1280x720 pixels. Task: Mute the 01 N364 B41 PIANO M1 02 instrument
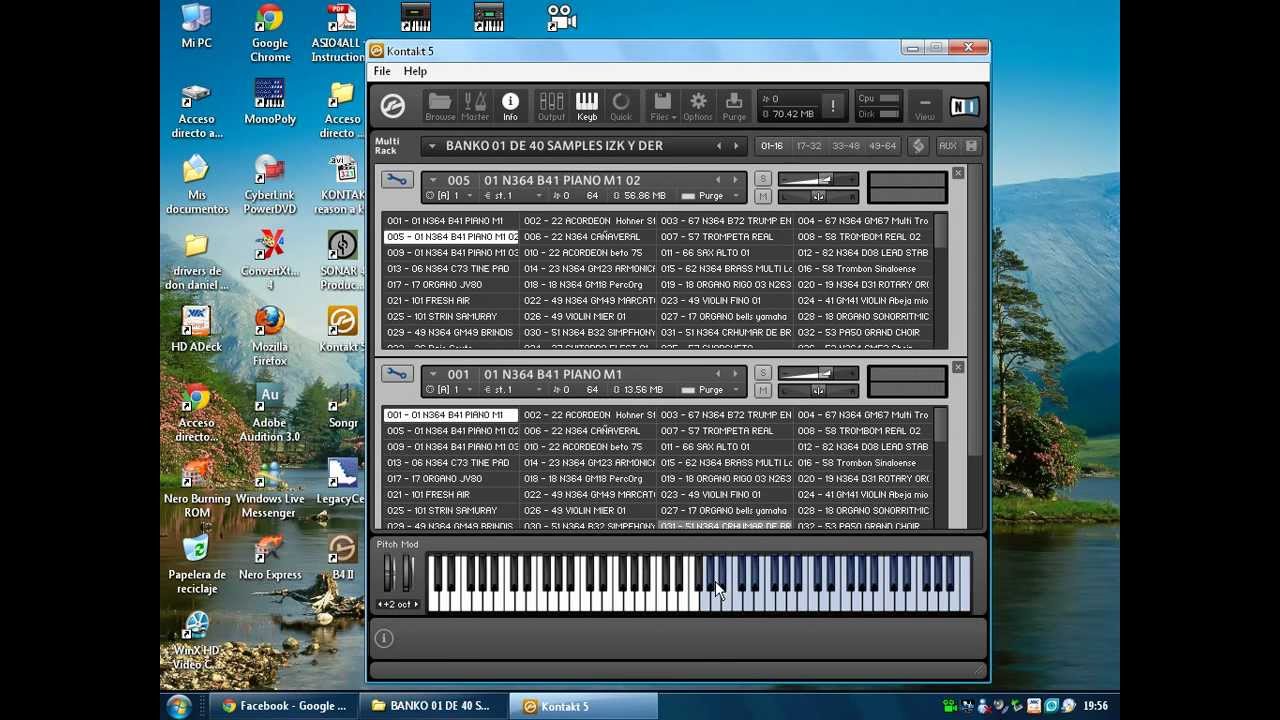point(763,196)
